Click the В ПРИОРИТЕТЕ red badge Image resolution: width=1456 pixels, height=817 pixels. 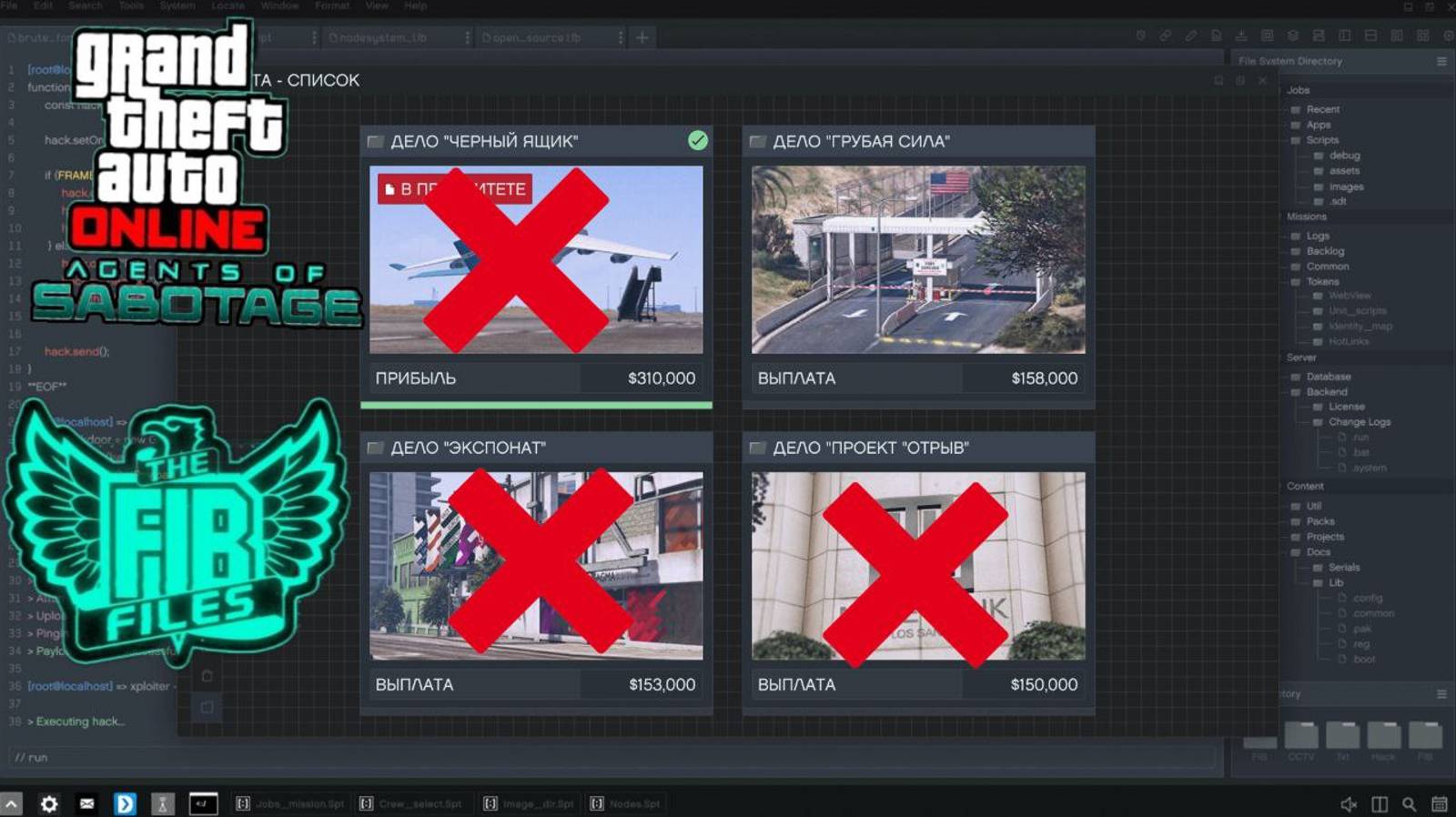click(455, 189)
